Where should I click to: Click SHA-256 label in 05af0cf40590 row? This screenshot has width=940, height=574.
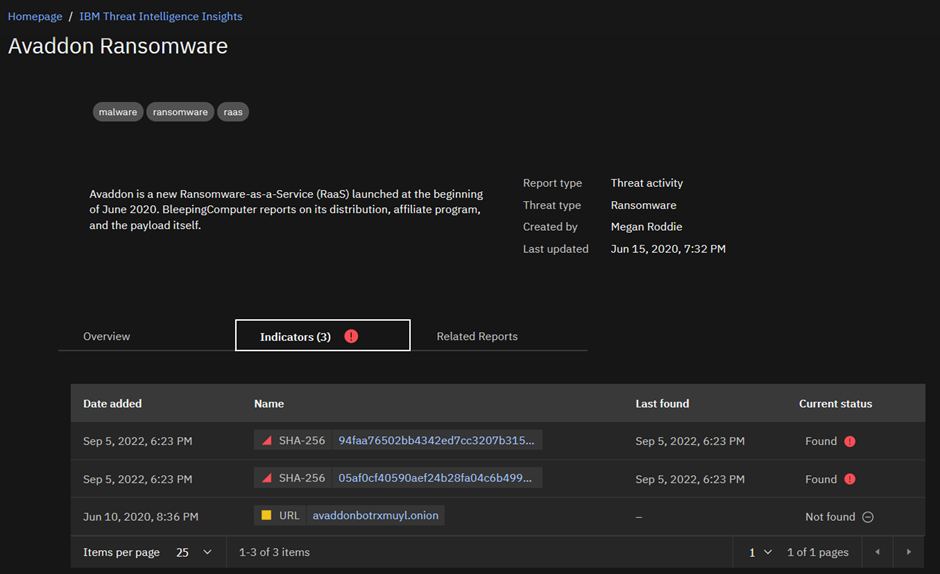pyautogui.click(x=302, y=478)
